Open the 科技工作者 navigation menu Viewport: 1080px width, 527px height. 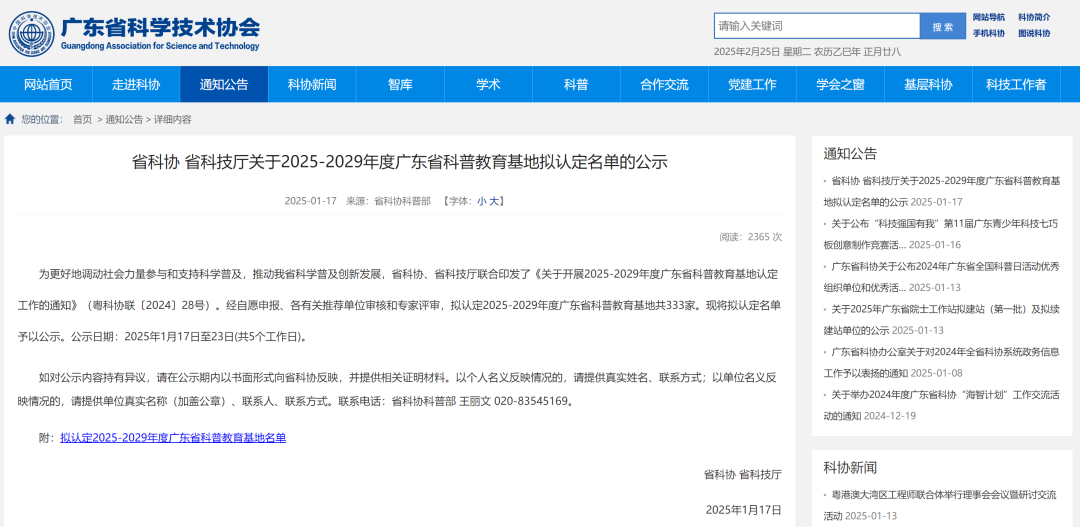point(1016,85)
